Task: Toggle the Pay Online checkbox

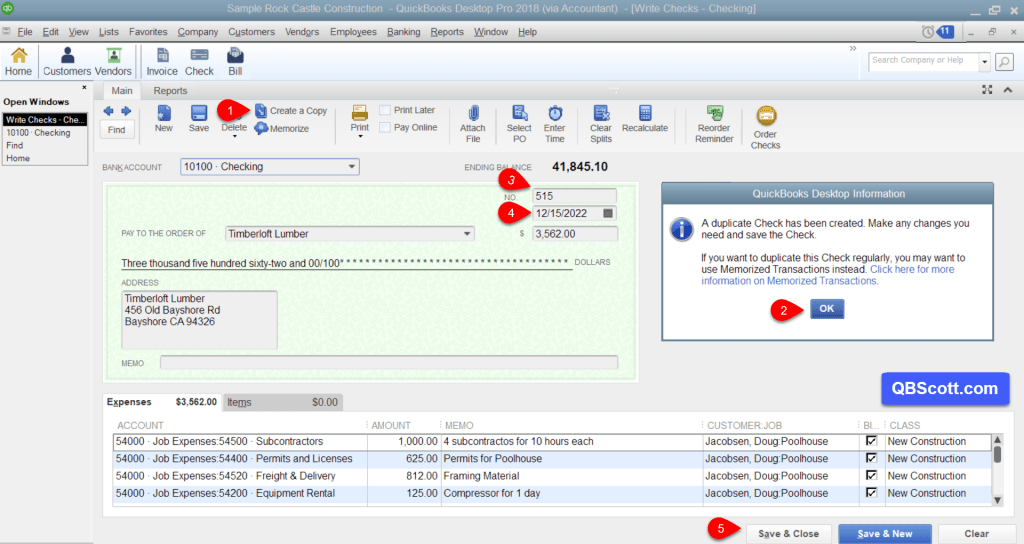Action: click(385, 127)
